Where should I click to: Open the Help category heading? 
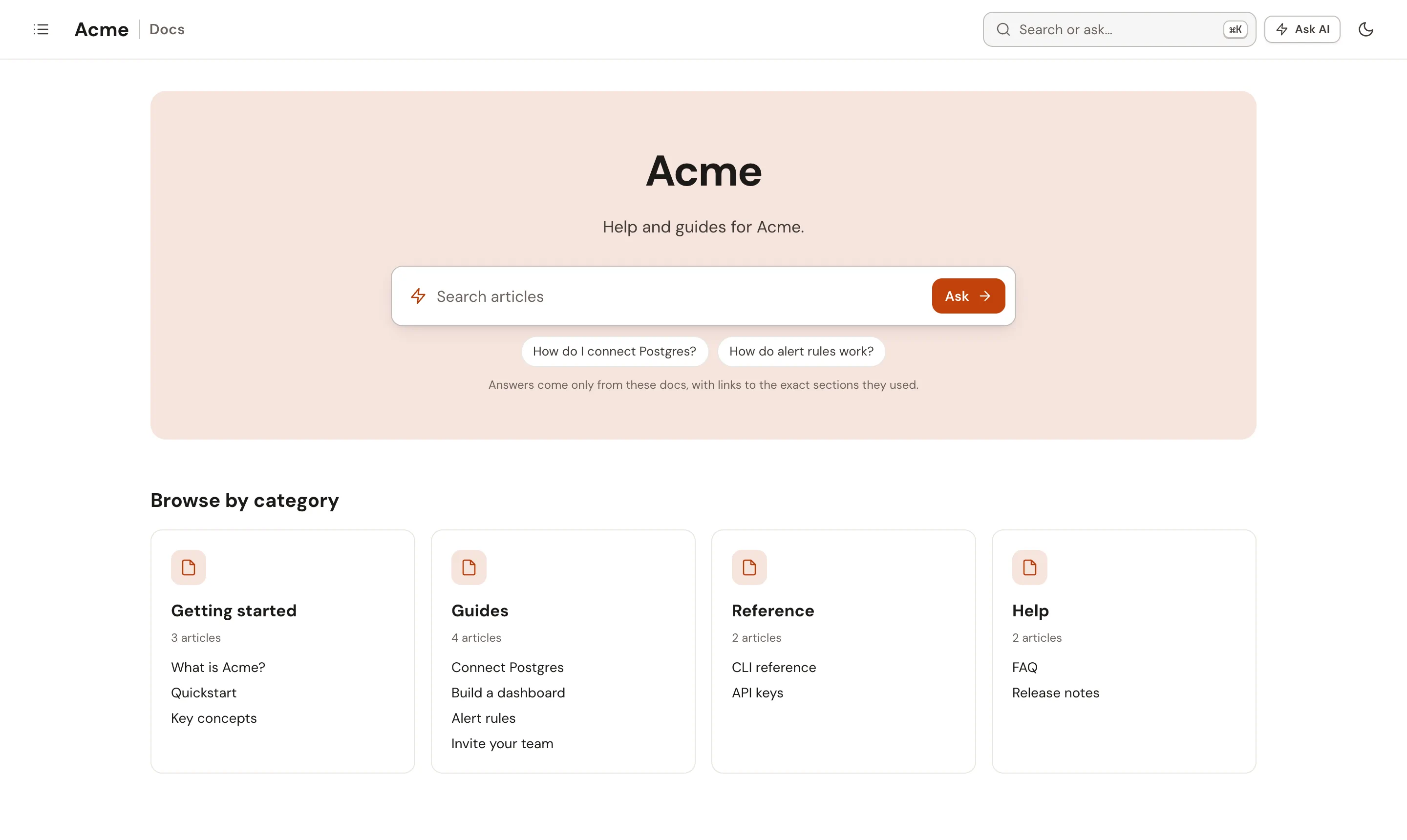click(x=1030, y=611)
